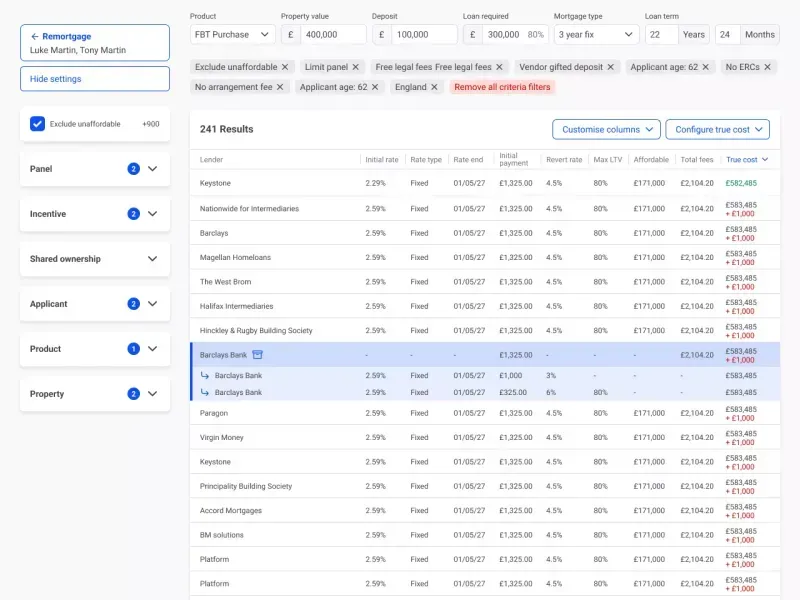Screen dimensions: 800x600
Task: Remove the England filter chip
Action: click(x=434, y=87)
